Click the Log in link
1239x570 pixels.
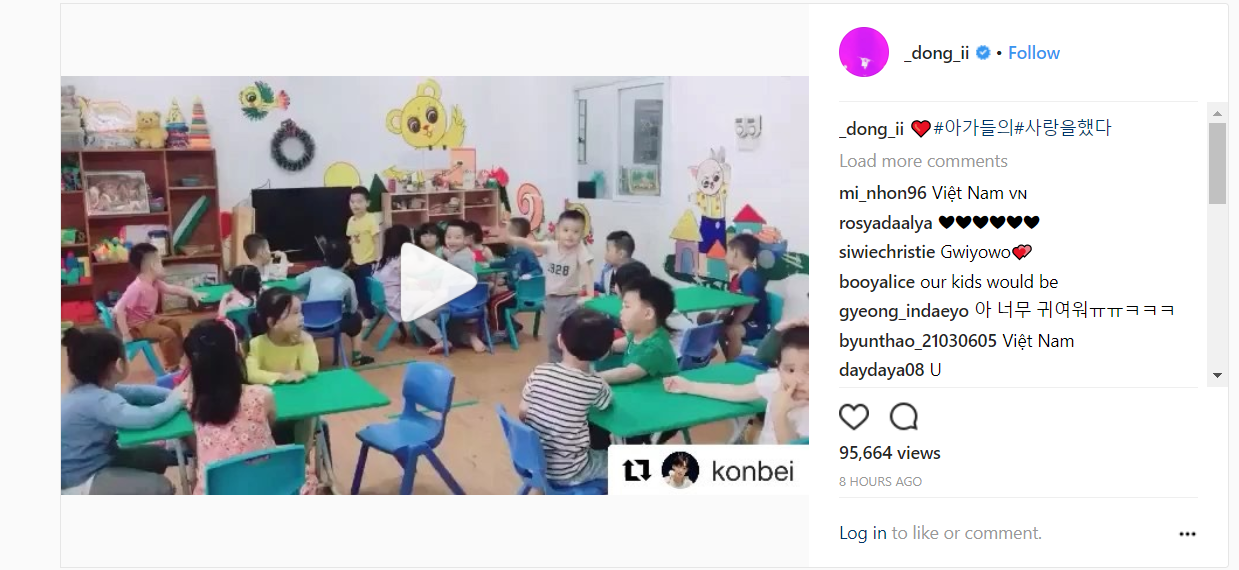point(863,533)
